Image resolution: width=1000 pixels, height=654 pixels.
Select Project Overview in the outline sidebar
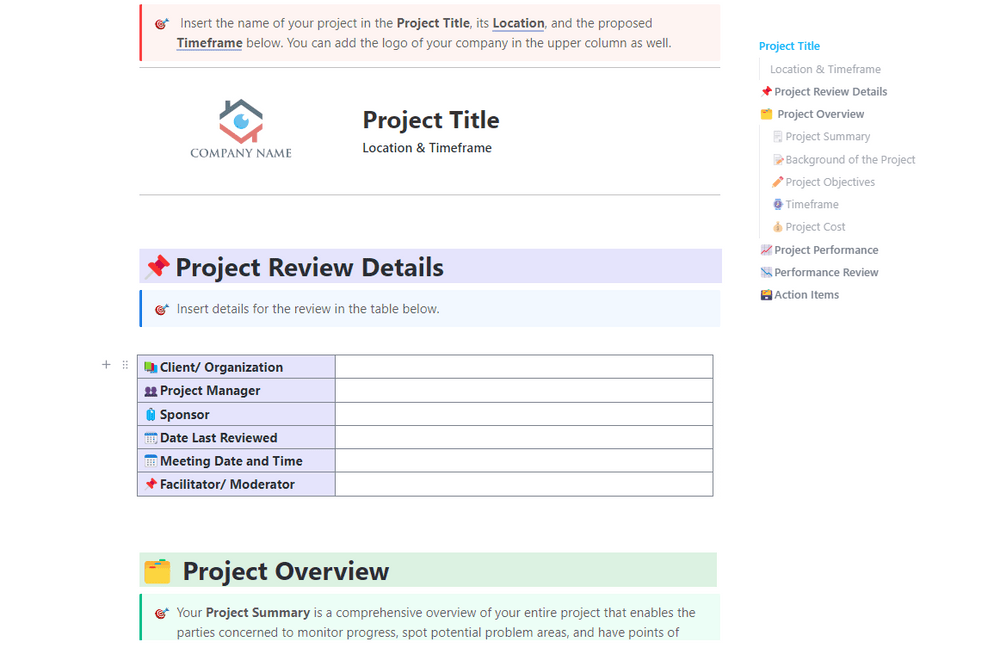point(820,114)
